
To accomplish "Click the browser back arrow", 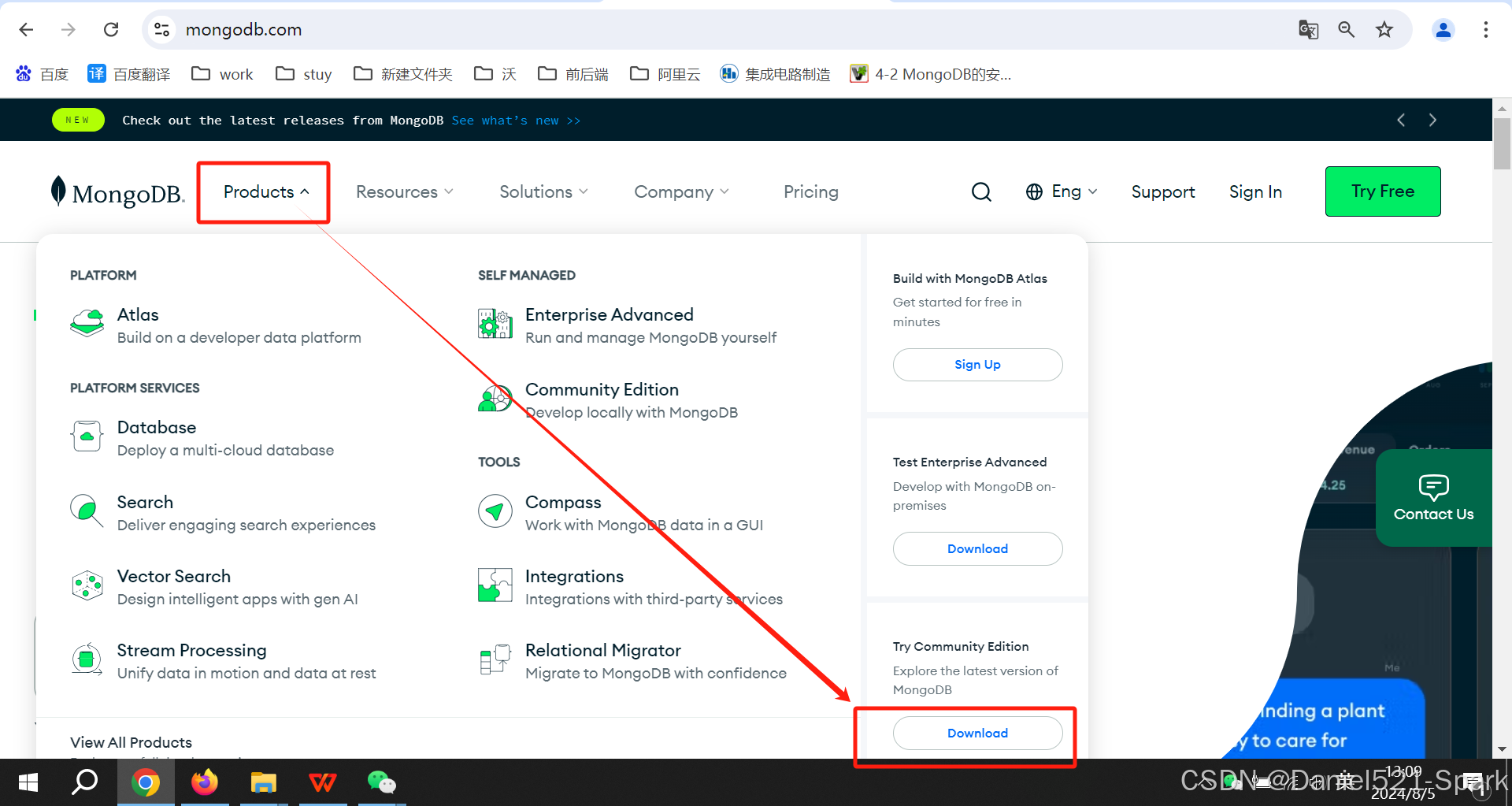I will (x=26, y=30).
